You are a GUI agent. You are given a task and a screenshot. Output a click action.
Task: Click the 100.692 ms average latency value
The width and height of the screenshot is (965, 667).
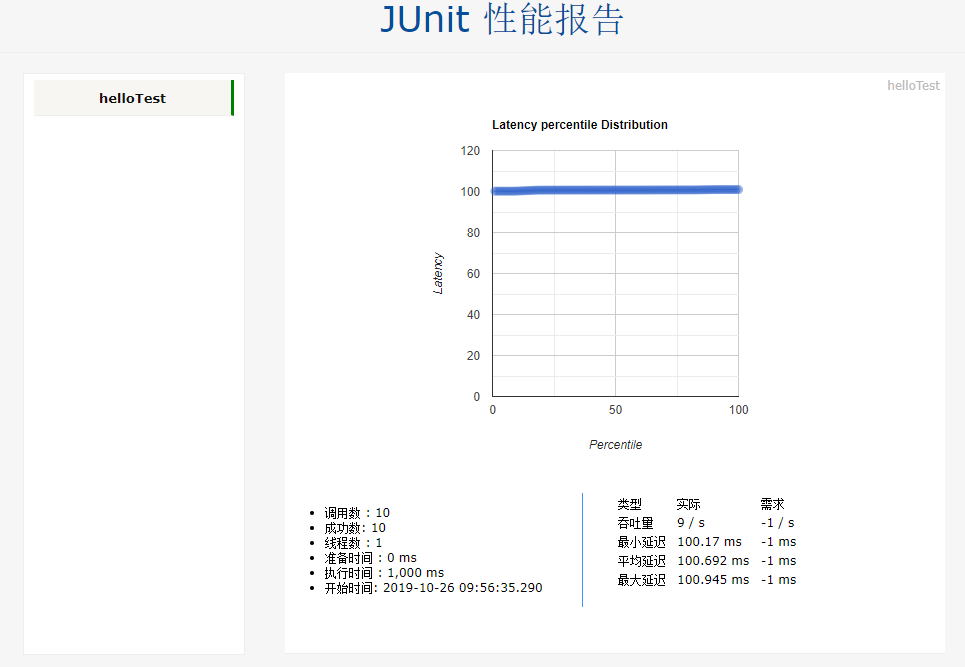coord(713,561)
